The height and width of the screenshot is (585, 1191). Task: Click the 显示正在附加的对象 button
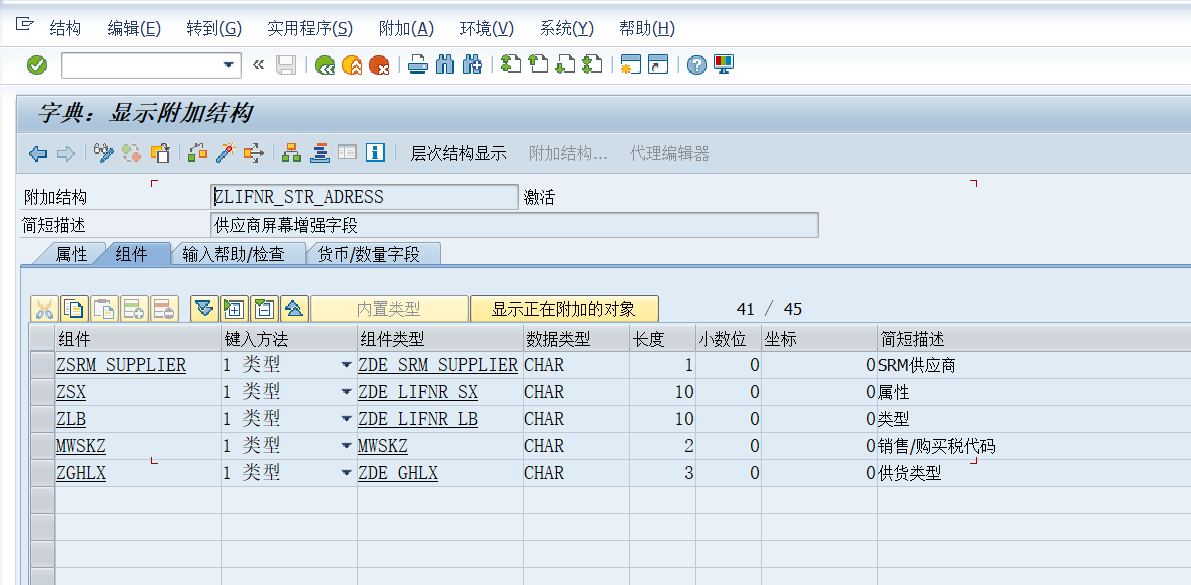(x=564, y=309)
